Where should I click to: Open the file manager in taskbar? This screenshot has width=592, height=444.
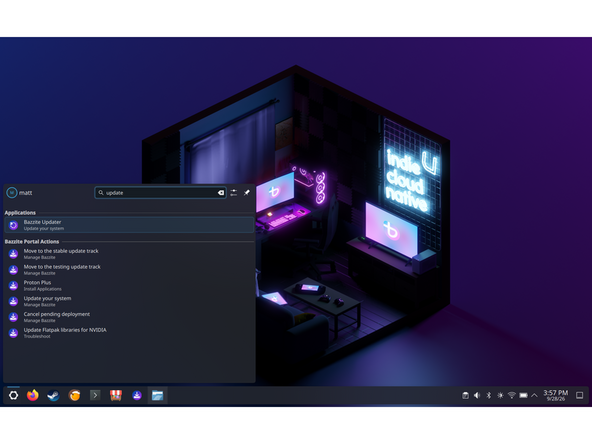(x=157, y=395)
